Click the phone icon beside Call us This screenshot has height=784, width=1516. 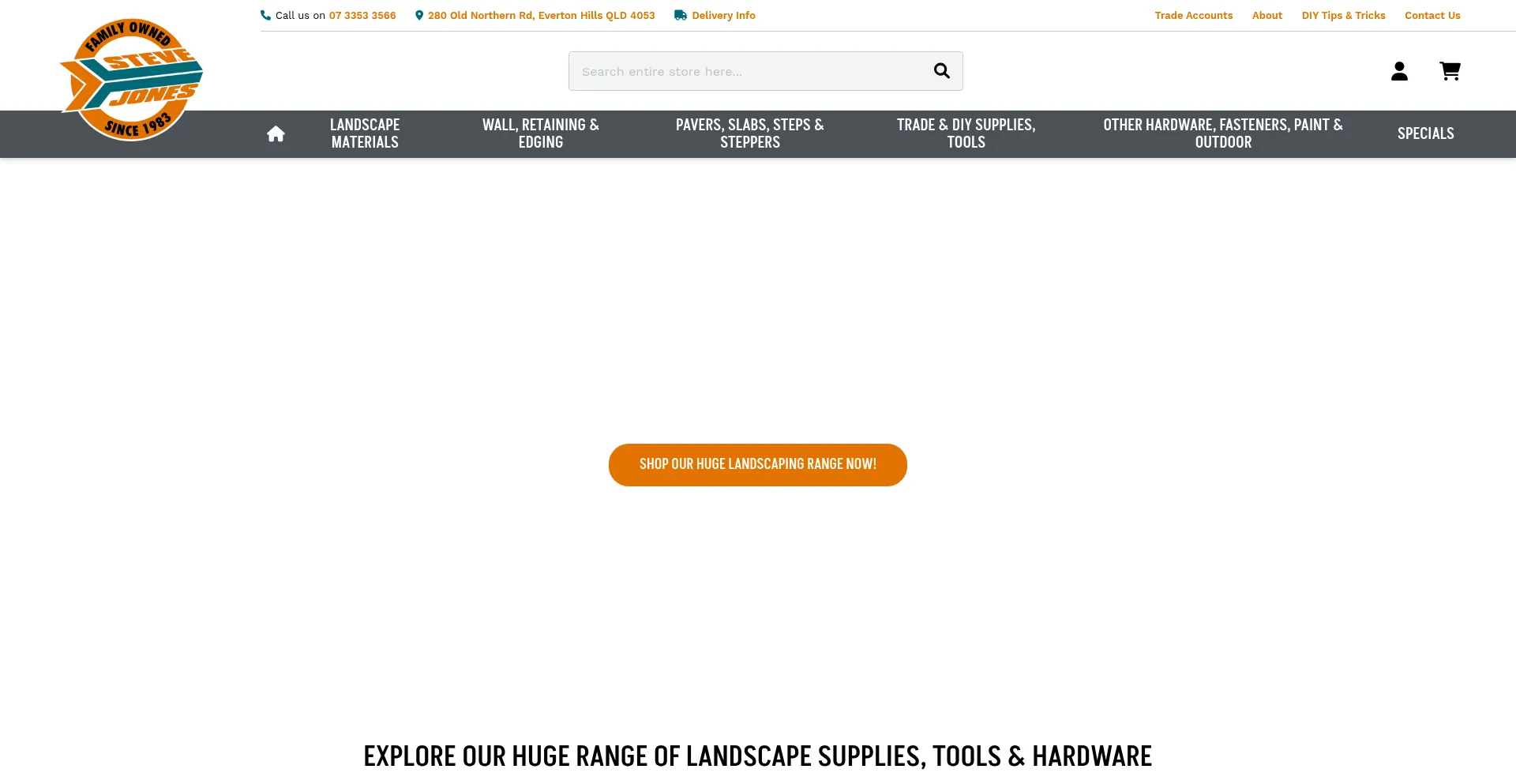pos(265,15)
